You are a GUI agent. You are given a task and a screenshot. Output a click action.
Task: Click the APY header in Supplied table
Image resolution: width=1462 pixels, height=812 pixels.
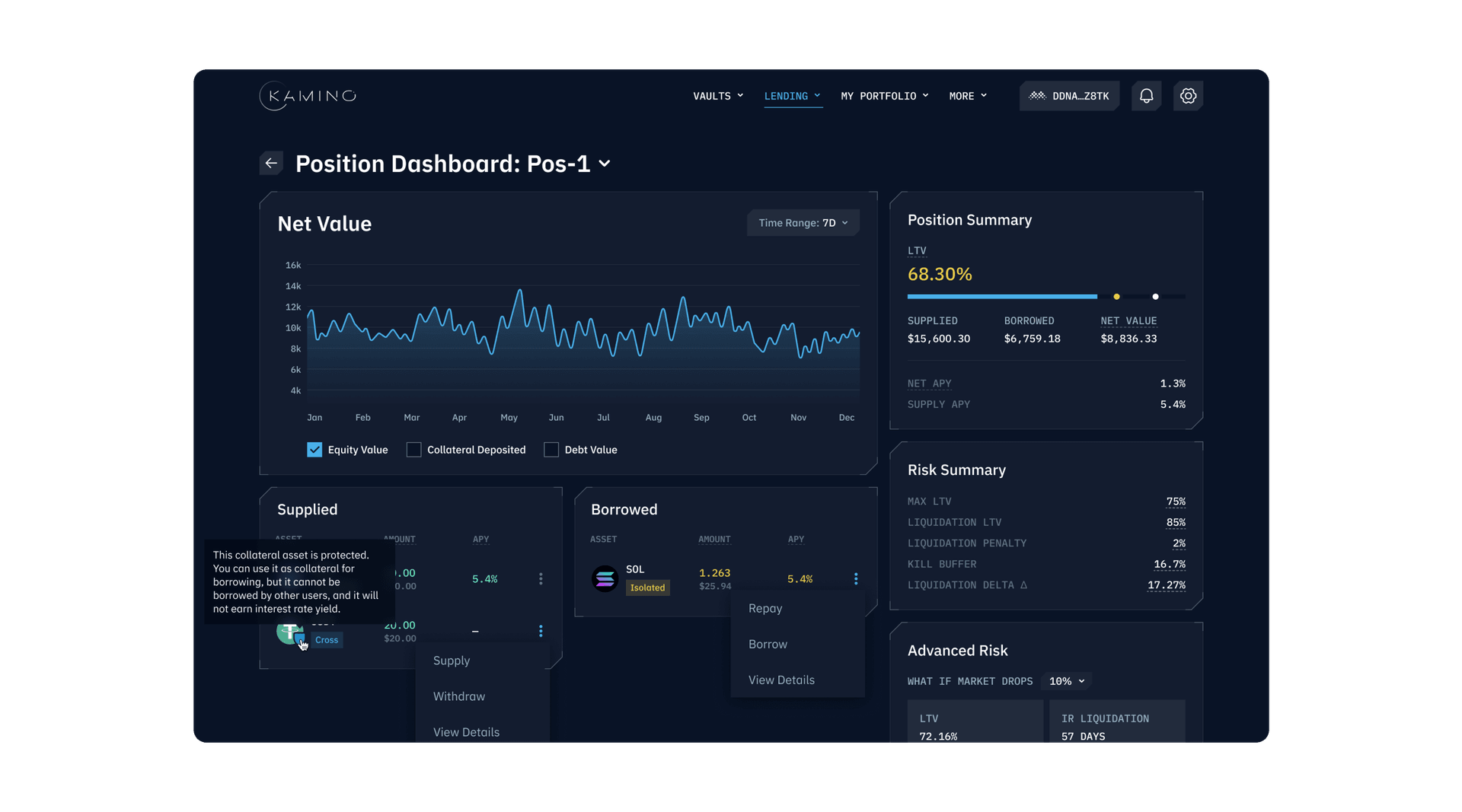[x=480, y=539]
